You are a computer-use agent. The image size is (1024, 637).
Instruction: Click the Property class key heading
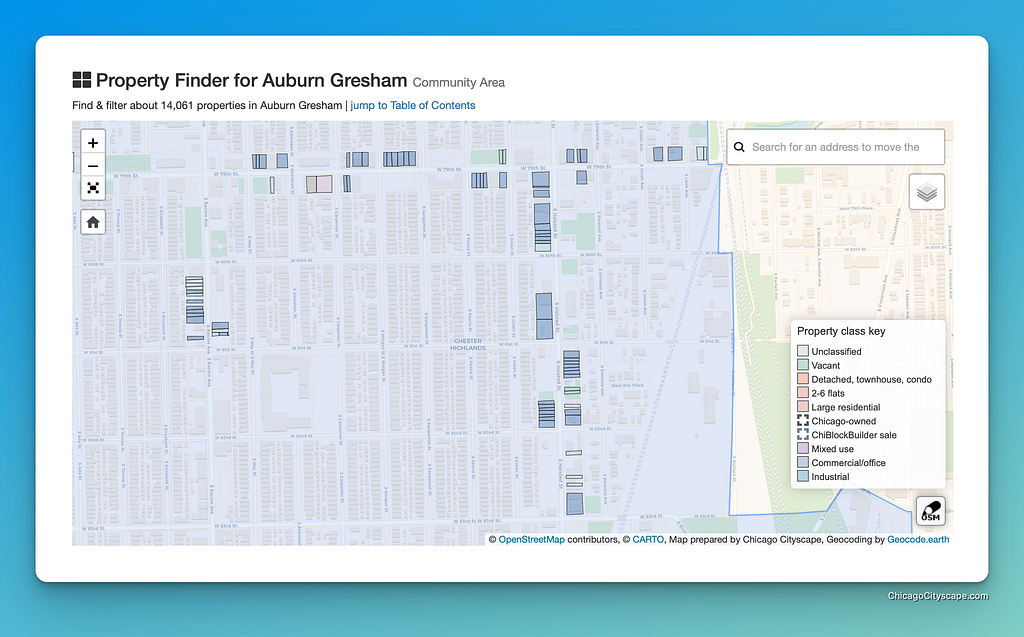pyautogui.click(x=841, y=331)
